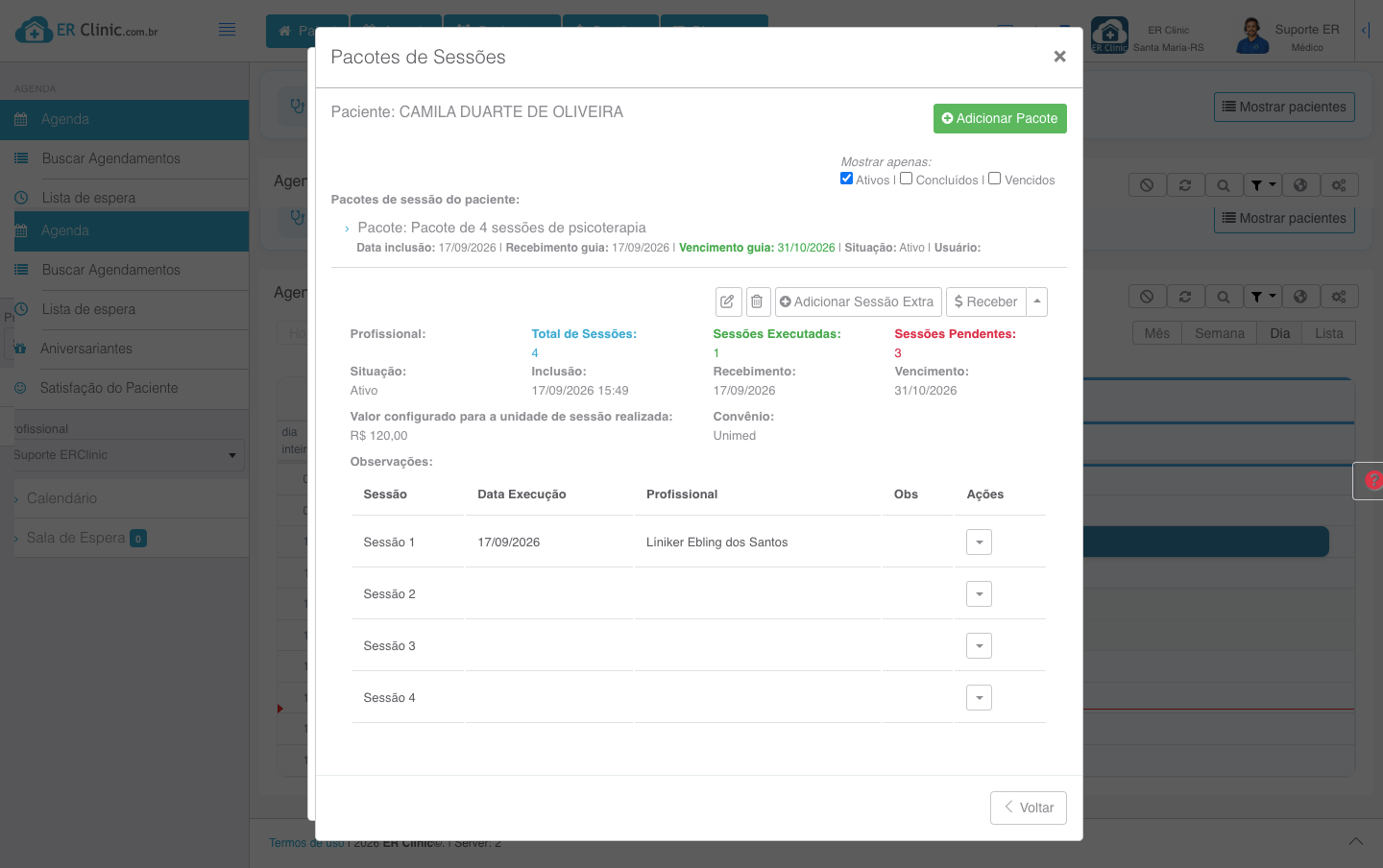Click the settings gears icon in lower agenda toolbar

1339,297
